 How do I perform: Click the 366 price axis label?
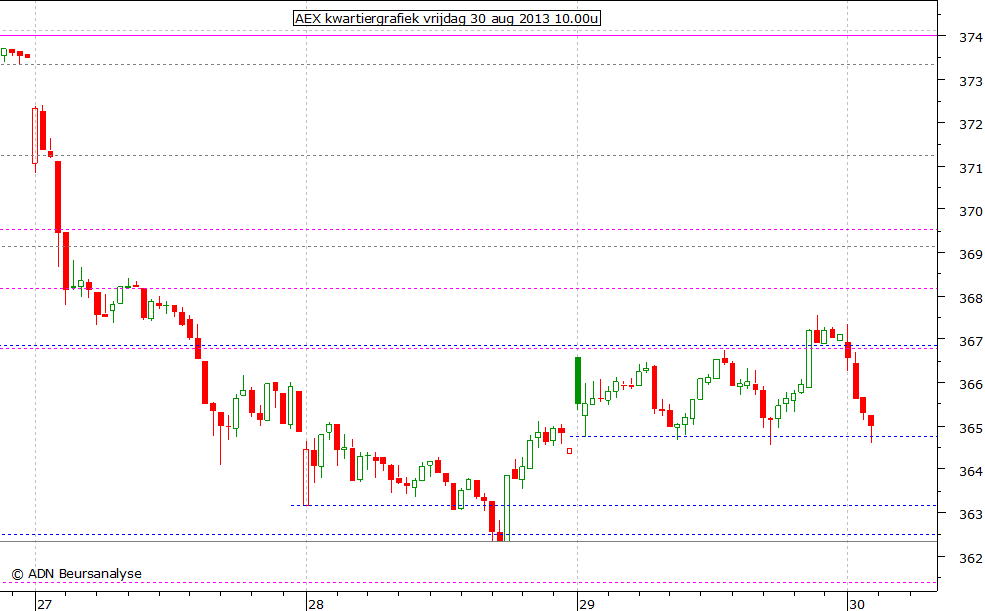tap(971, 384)
